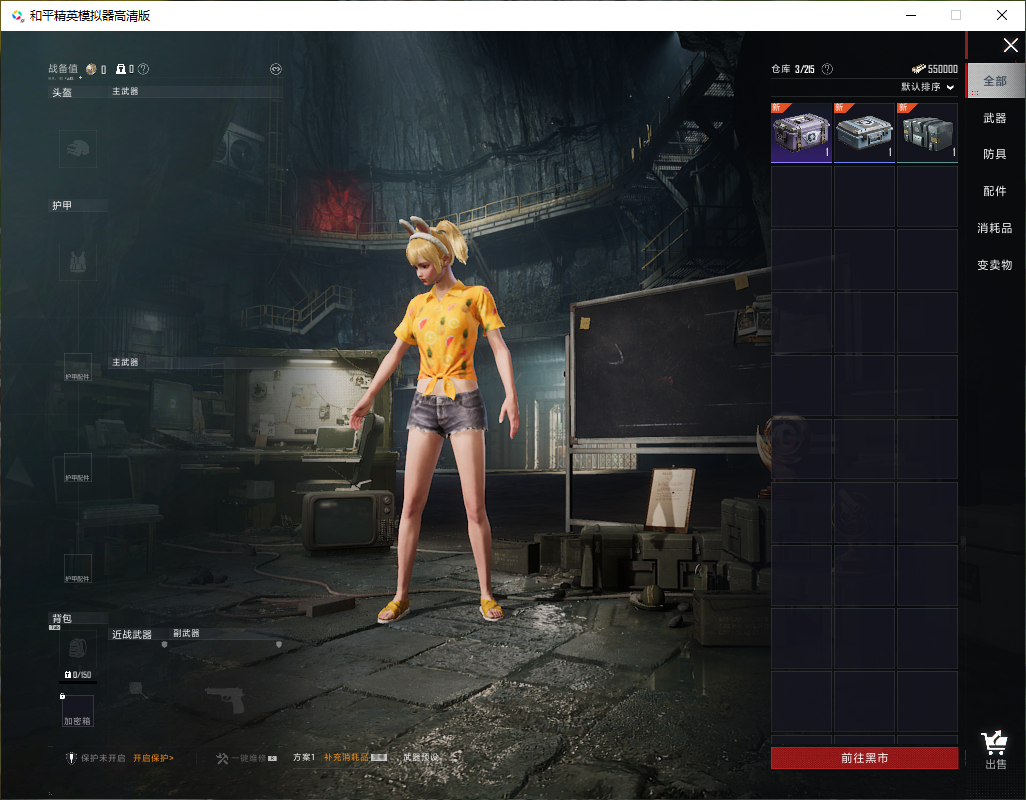Switch to the 防具 category tab
The image size is (1026, 800).
pyautogui.click(x=995, y=154)
